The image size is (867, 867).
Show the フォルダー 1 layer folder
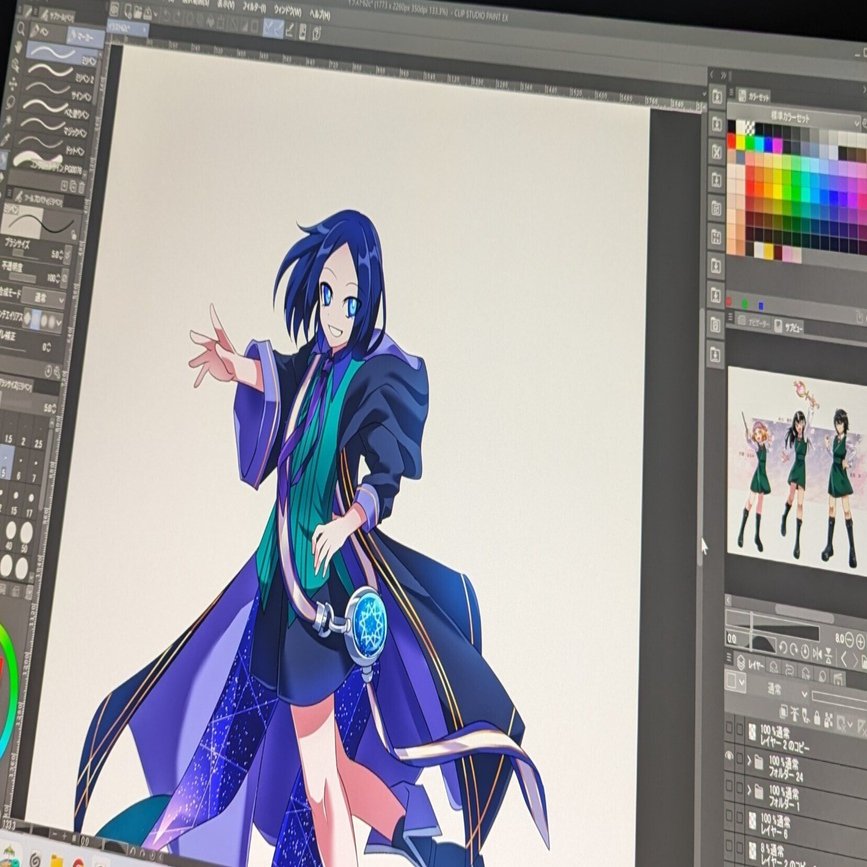729,786
